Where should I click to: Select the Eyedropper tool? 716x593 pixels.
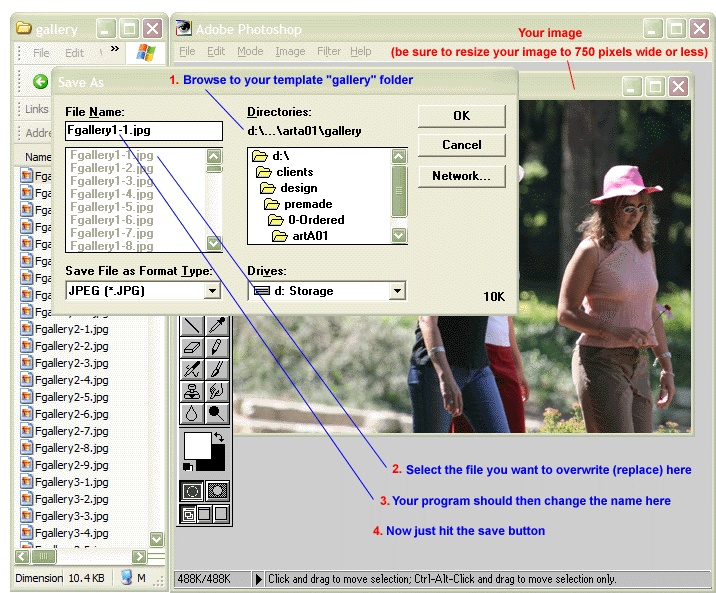point(217,326)
